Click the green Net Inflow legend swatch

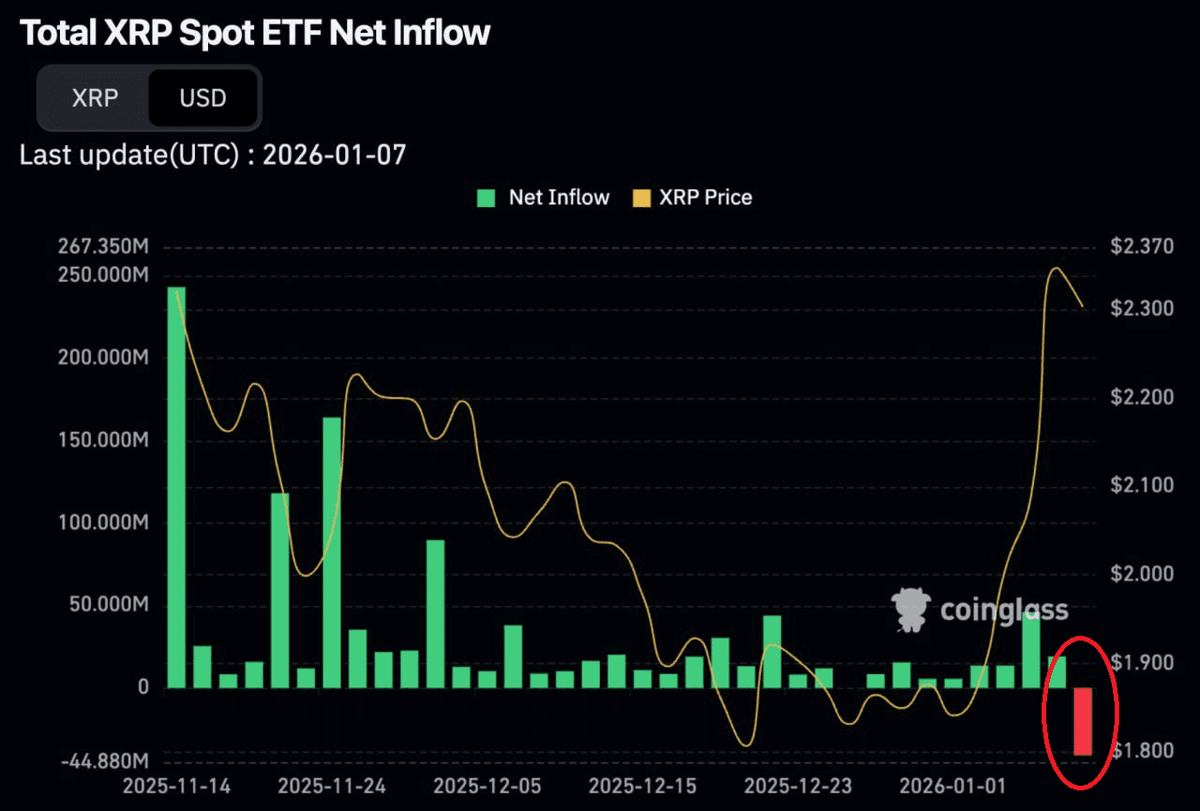tap(487, 198)
